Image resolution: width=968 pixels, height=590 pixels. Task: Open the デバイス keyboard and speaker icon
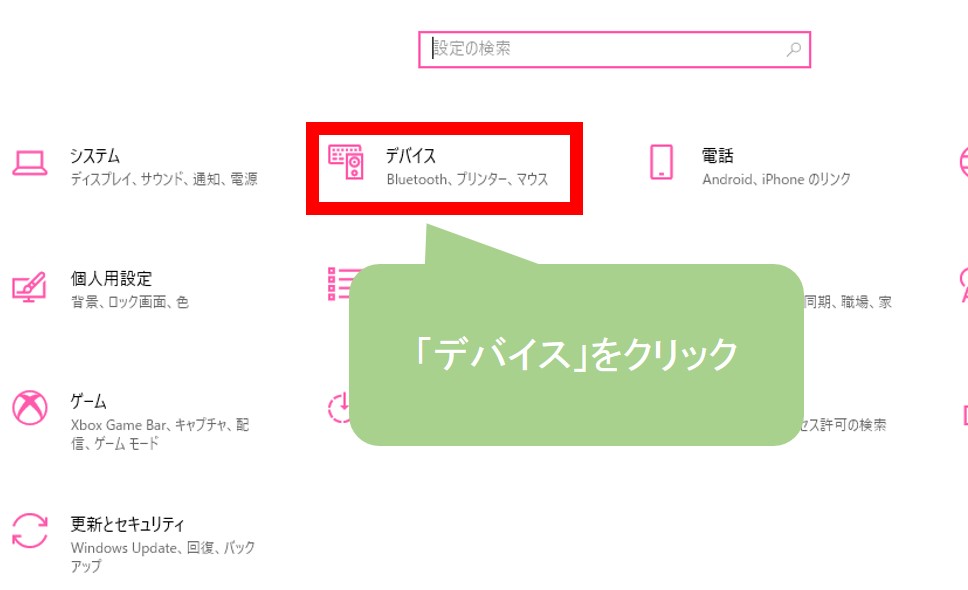point(346,162)
